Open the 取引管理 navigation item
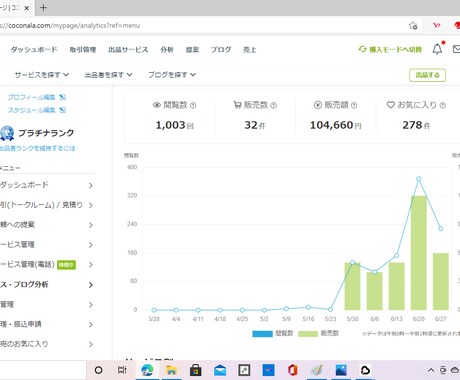Screen dimensions: 460x380 pos(83,50)
